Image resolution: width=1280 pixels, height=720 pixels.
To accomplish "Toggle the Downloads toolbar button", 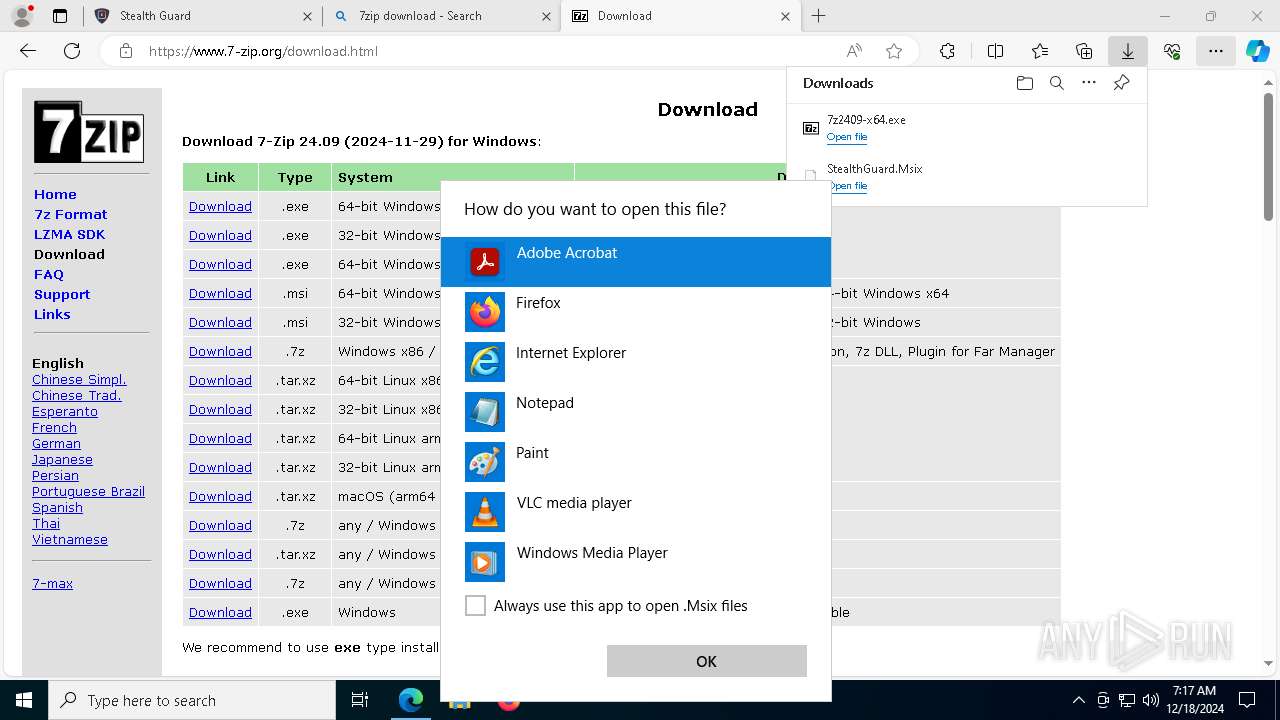I will [x=1128, y=51].
